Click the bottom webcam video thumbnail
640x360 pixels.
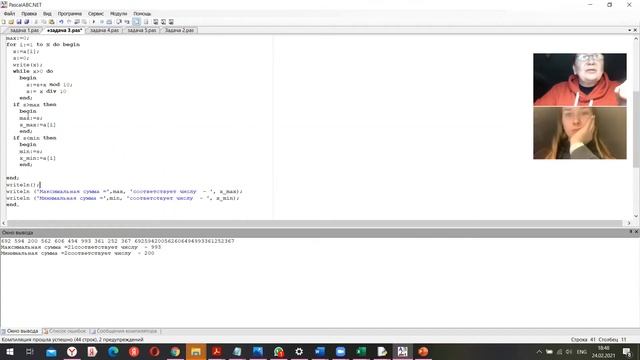coord(580,133)
